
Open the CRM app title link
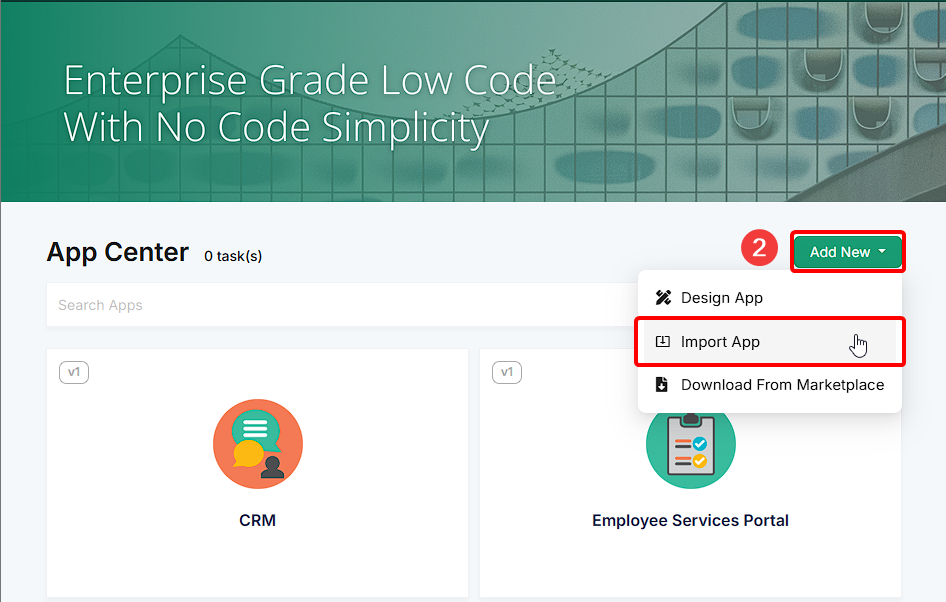(x=258, y=520)
